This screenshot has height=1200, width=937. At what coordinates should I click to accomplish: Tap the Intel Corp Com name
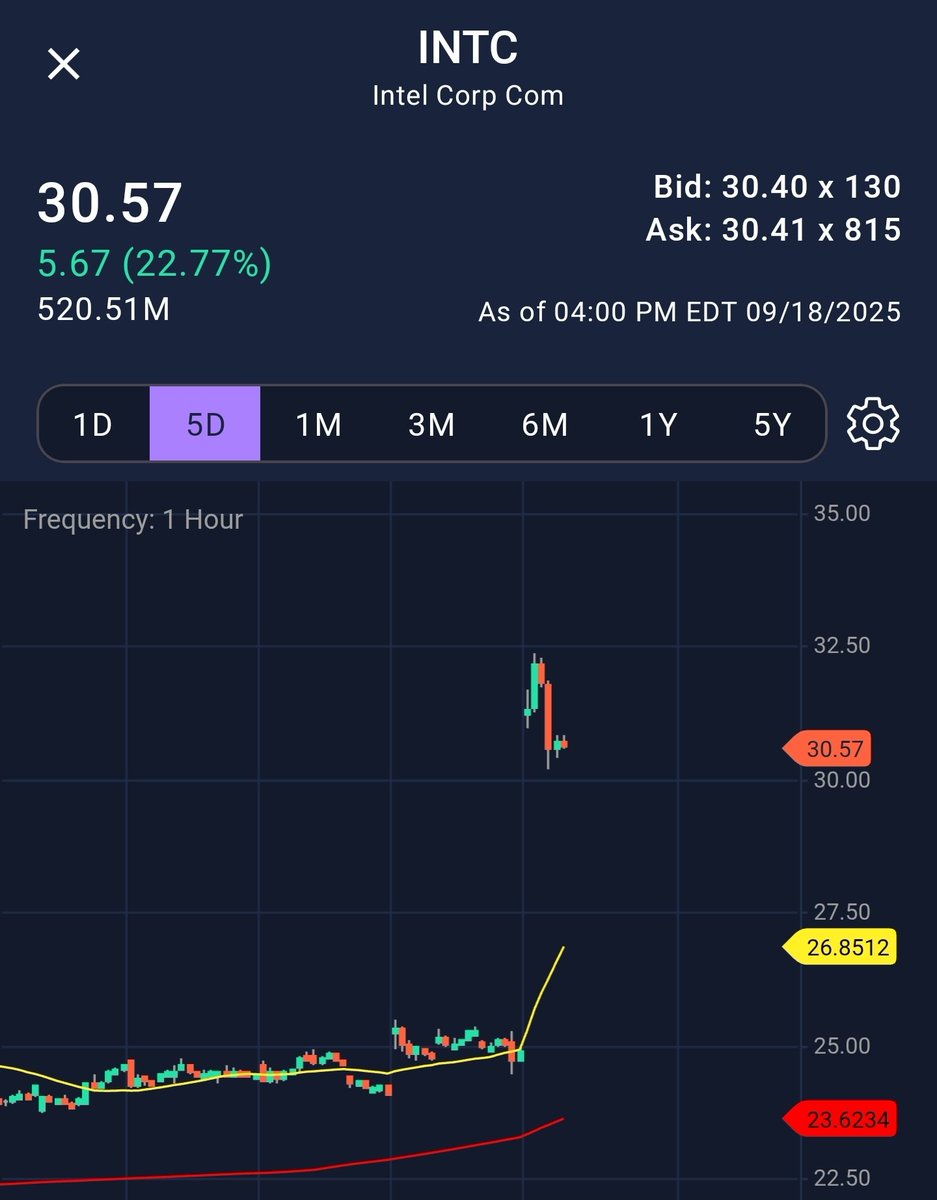click(468, 96)
